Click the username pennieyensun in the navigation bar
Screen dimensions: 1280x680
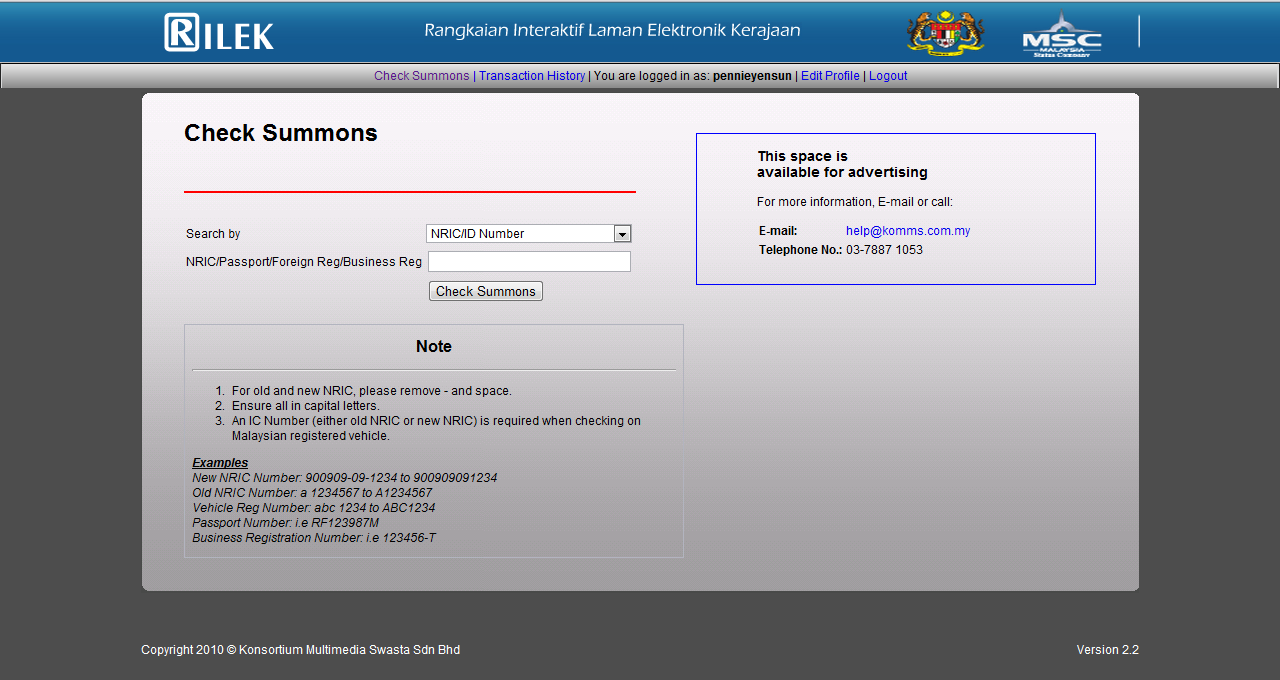(x=752, y=76)
